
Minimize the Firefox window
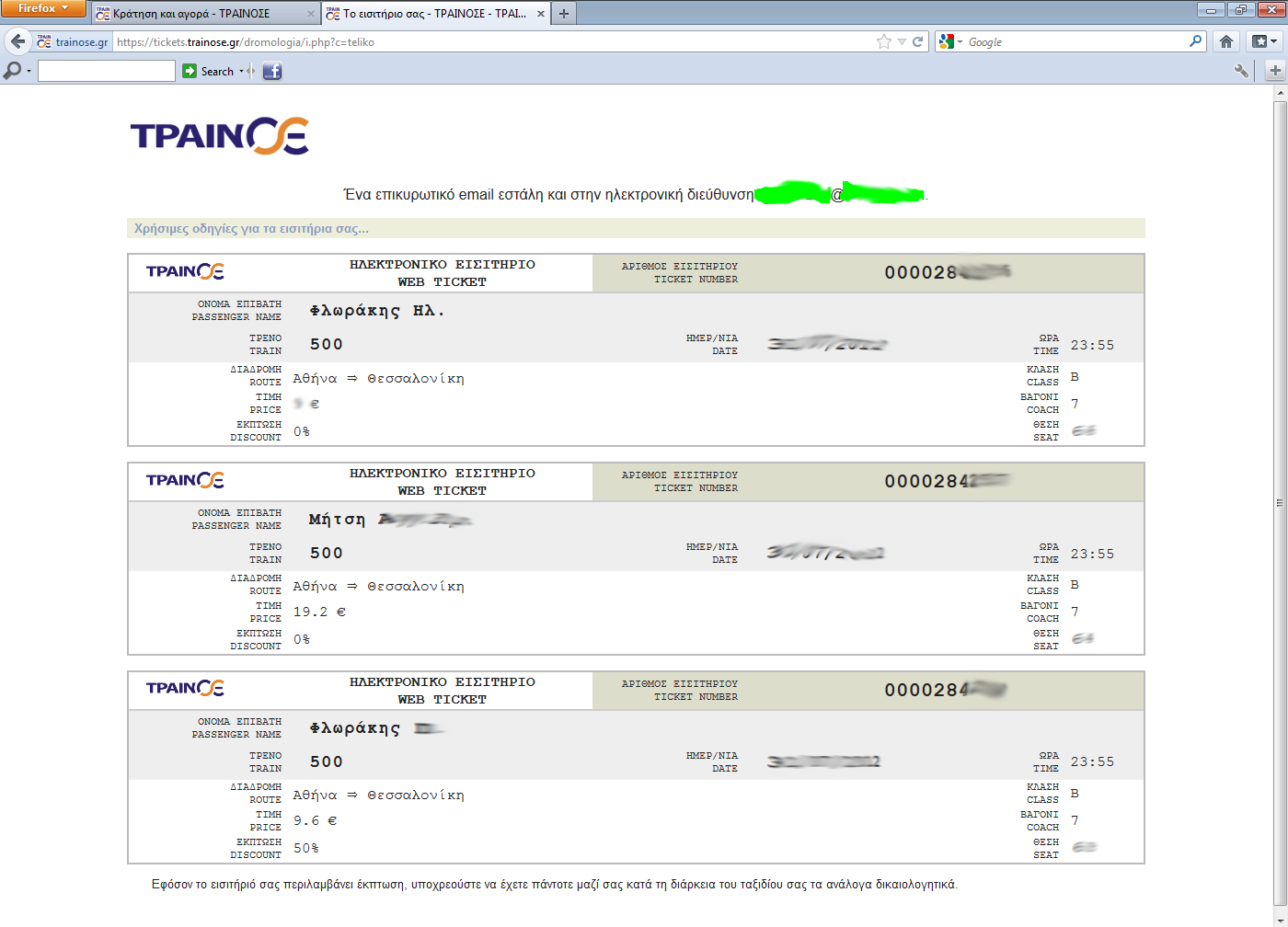pyautogui.click(x=1211, y=9)
